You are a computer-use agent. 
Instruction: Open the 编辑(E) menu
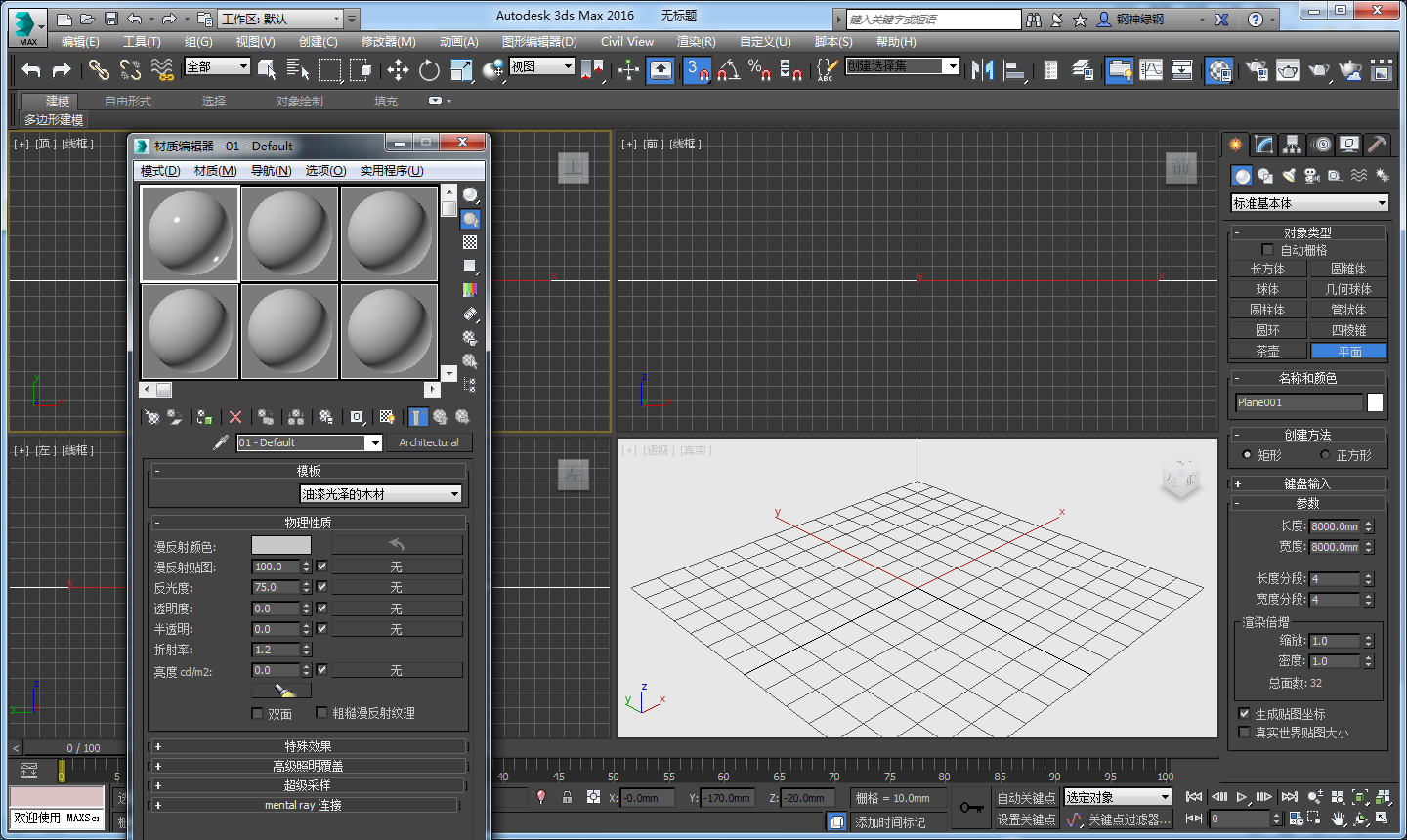pos(80,42)
